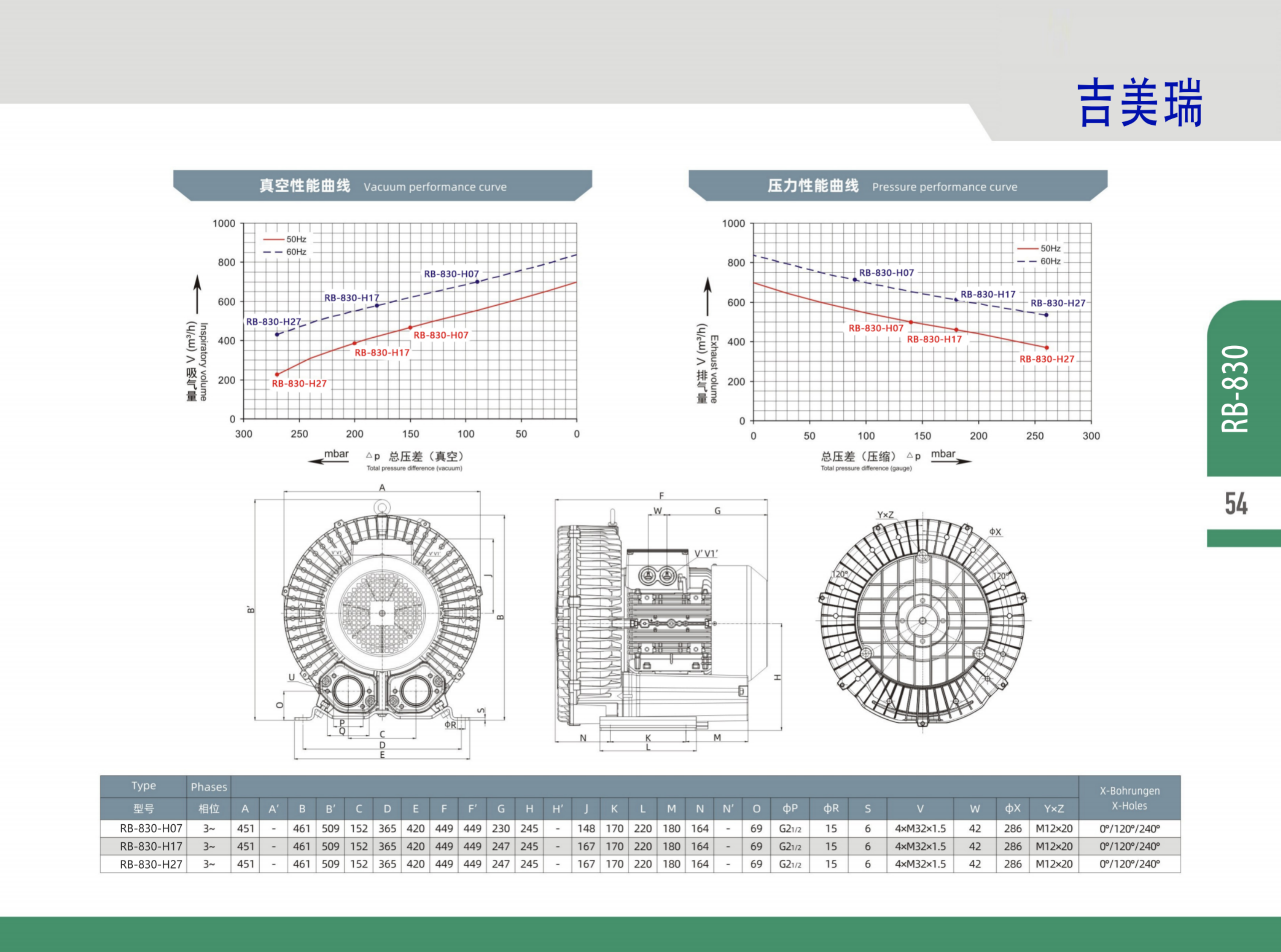1281x952 pixels.
Task: Click blue RB-830-H27 label in vacuum chart
Action: [274, 321]
